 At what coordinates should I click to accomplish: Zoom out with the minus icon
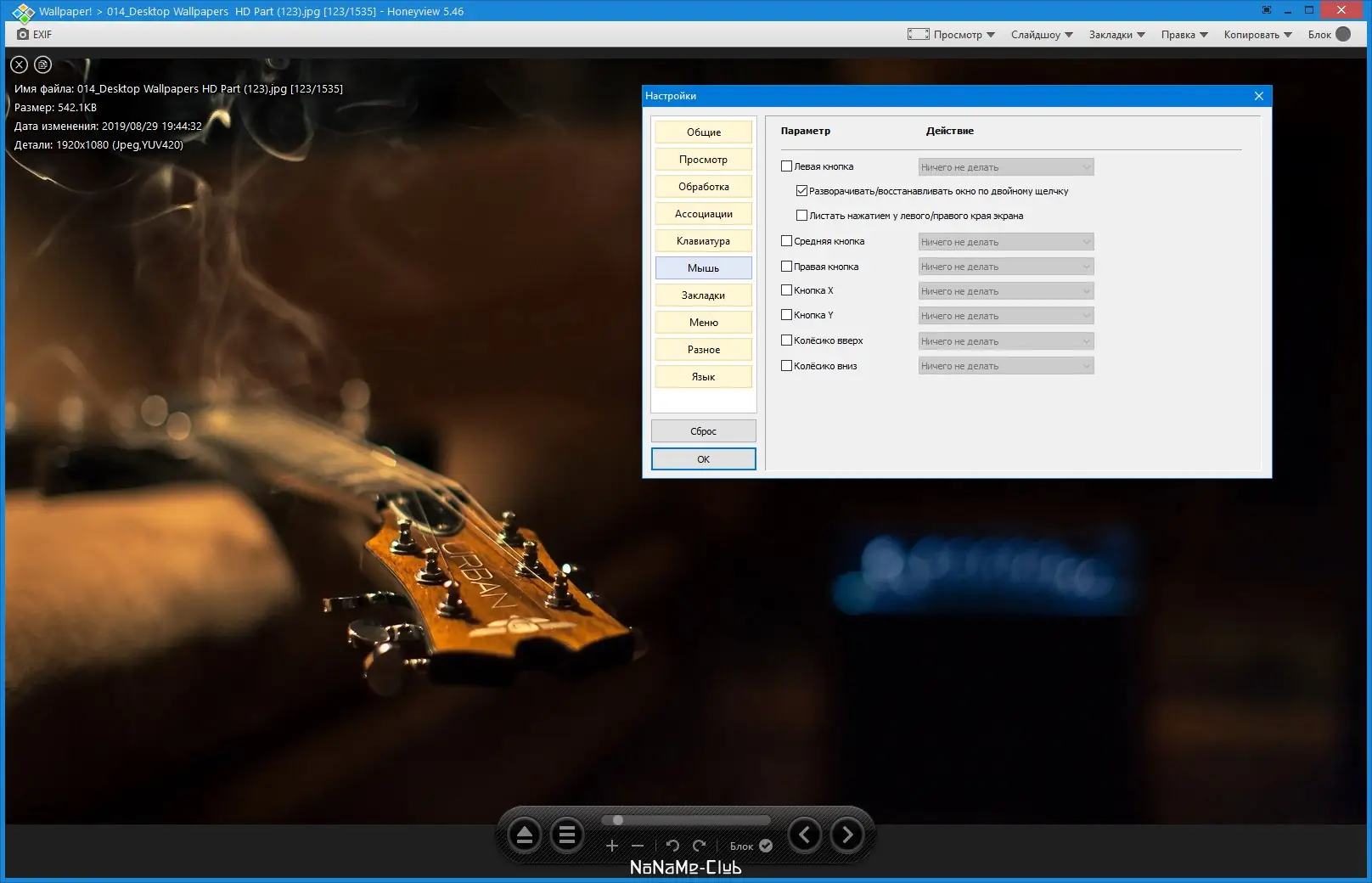638,846
